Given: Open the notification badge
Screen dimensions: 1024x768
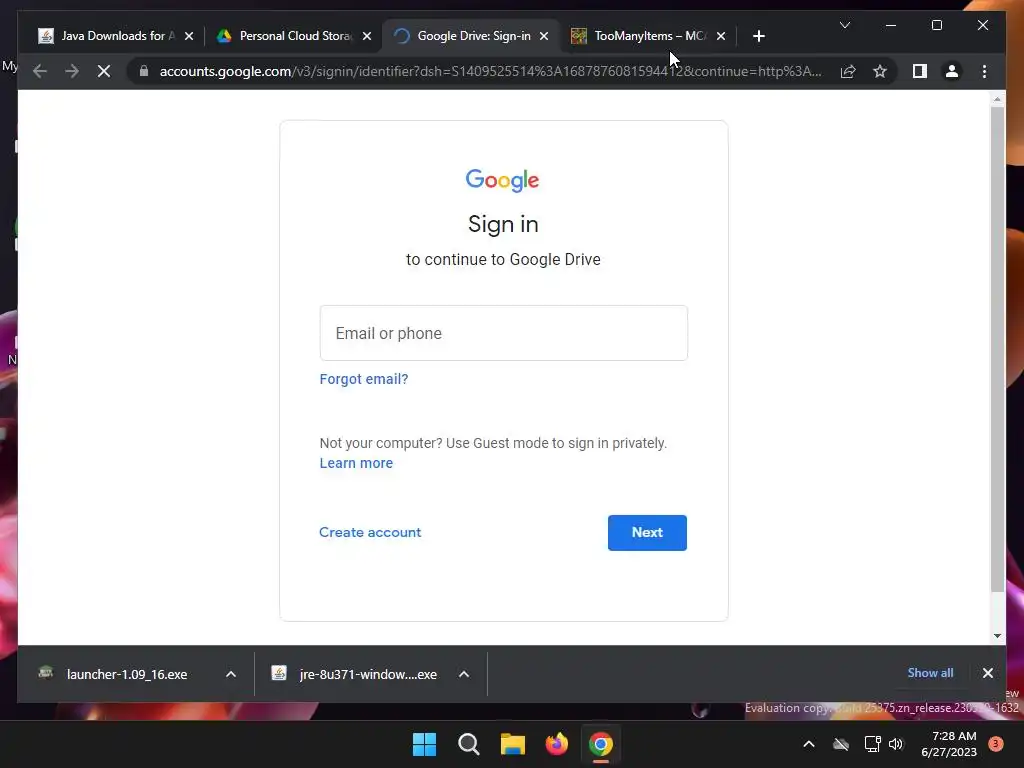Looking at the screenshot, I should 996,744.
